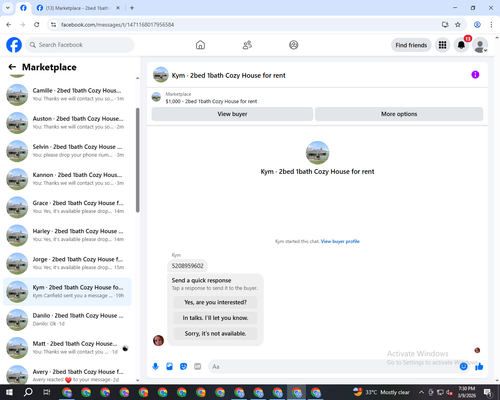500x400 pixels.
Task: Click the 5208959602 message bubble
Action: pyautogui.click(x=188, y=266)
